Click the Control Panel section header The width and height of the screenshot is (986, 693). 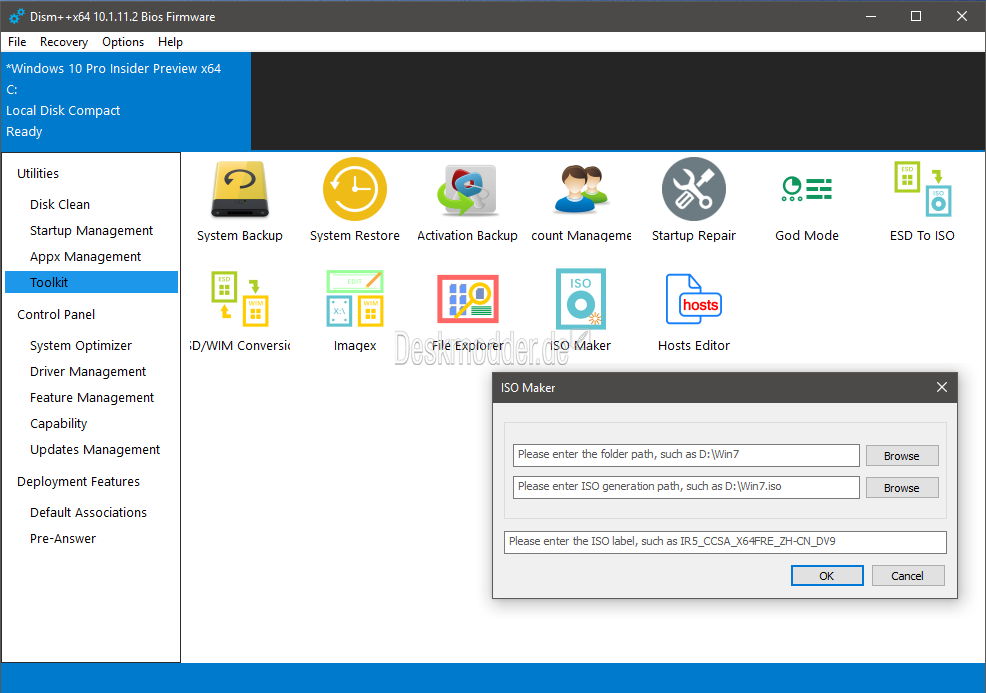56,314
